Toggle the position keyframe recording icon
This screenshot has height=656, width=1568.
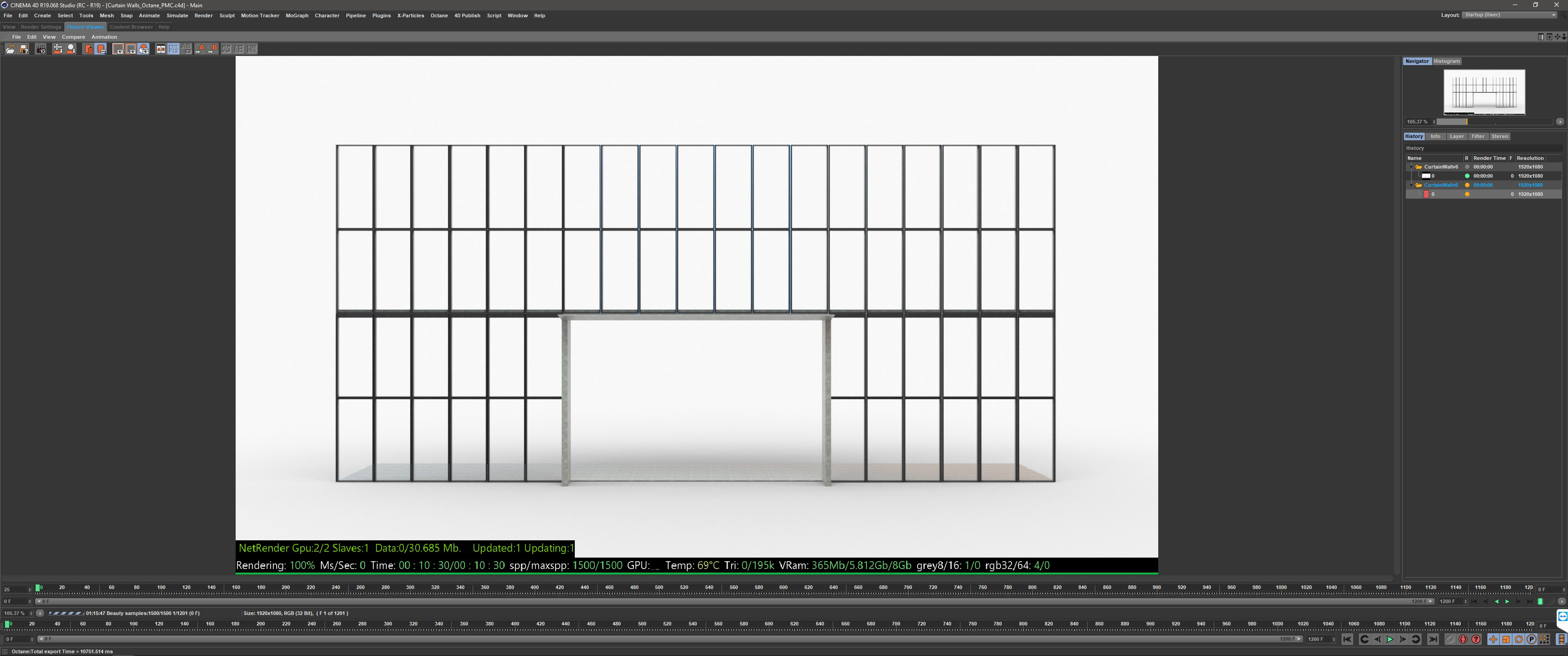tap(1493, 639)
